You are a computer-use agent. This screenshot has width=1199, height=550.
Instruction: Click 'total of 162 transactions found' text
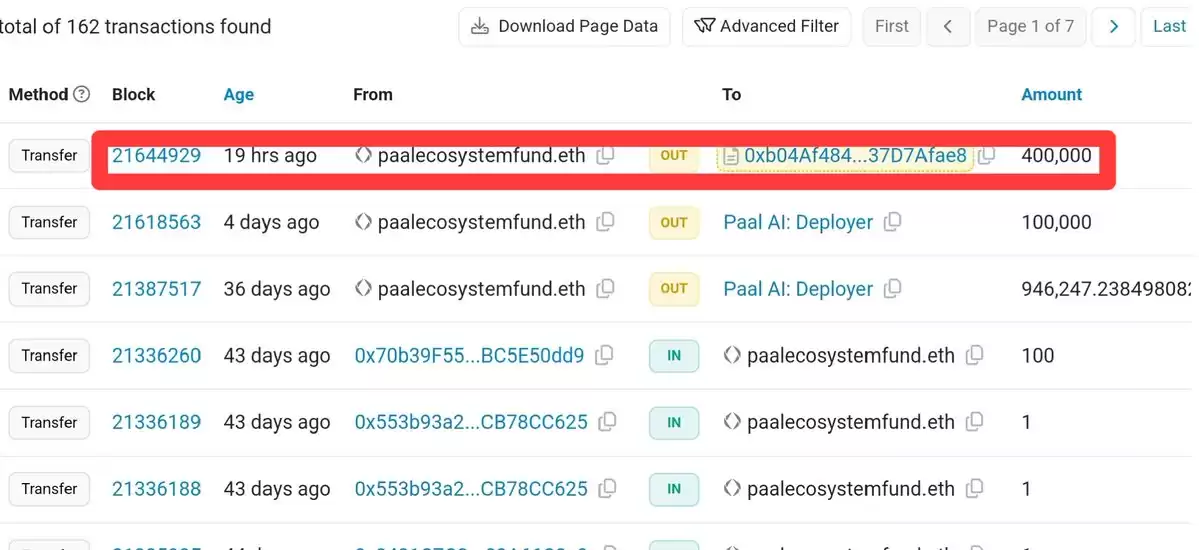pyautogui.click(x=135, y=27)
